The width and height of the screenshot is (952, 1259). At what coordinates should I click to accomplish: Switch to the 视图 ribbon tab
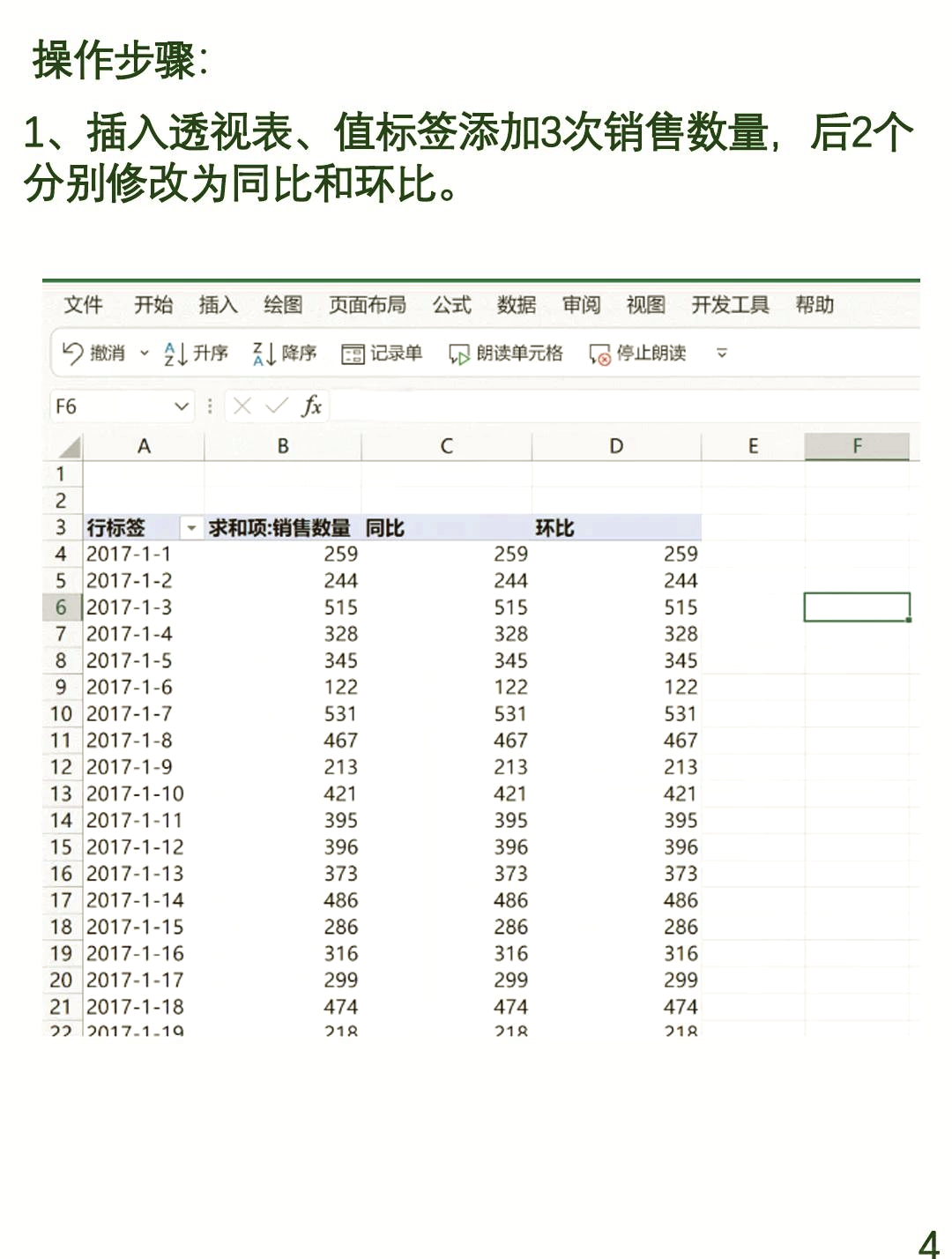(x=646, y=305)
